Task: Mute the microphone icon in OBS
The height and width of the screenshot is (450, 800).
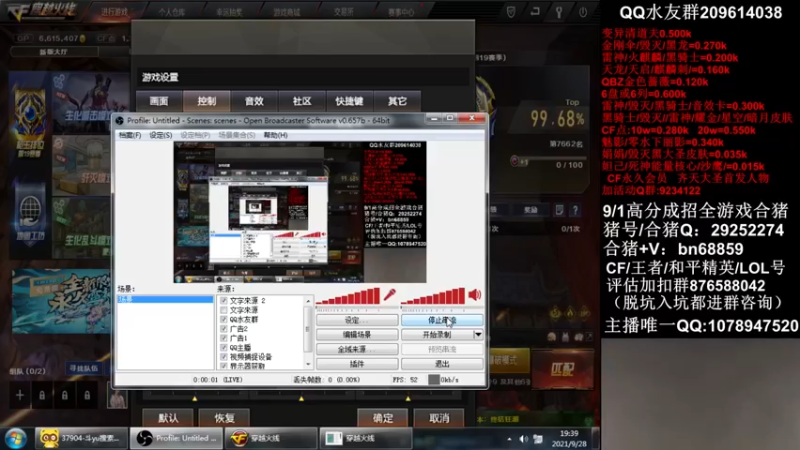Action: 390,295
